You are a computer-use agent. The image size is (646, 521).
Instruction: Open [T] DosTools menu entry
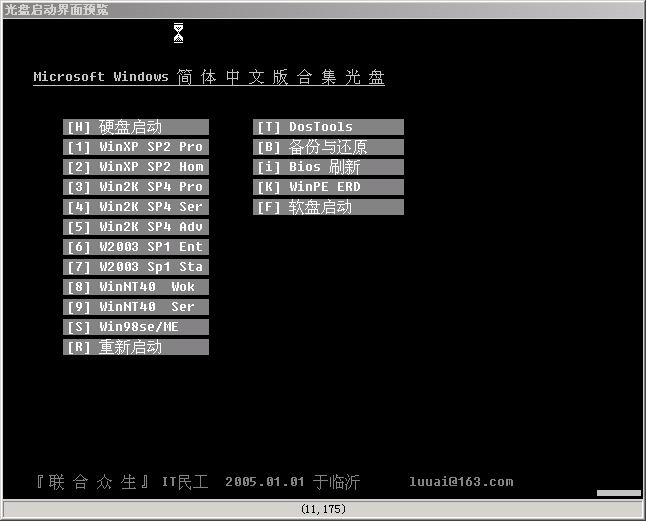click(x=328, y=127)
